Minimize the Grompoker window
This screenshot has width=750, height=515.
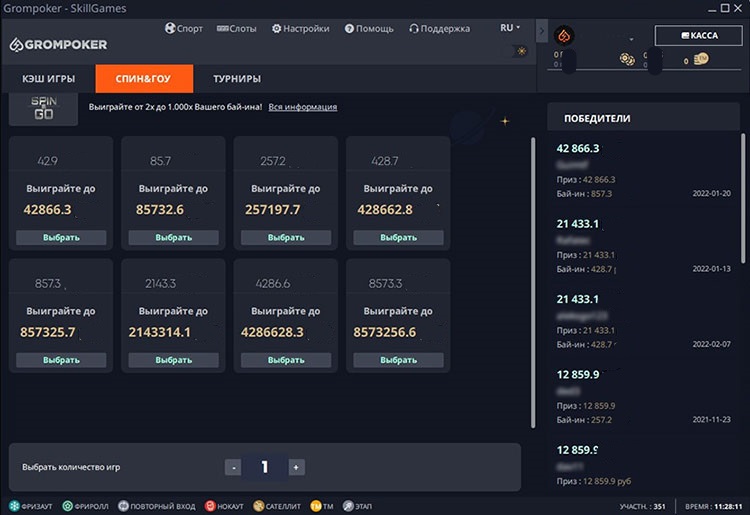712,9
